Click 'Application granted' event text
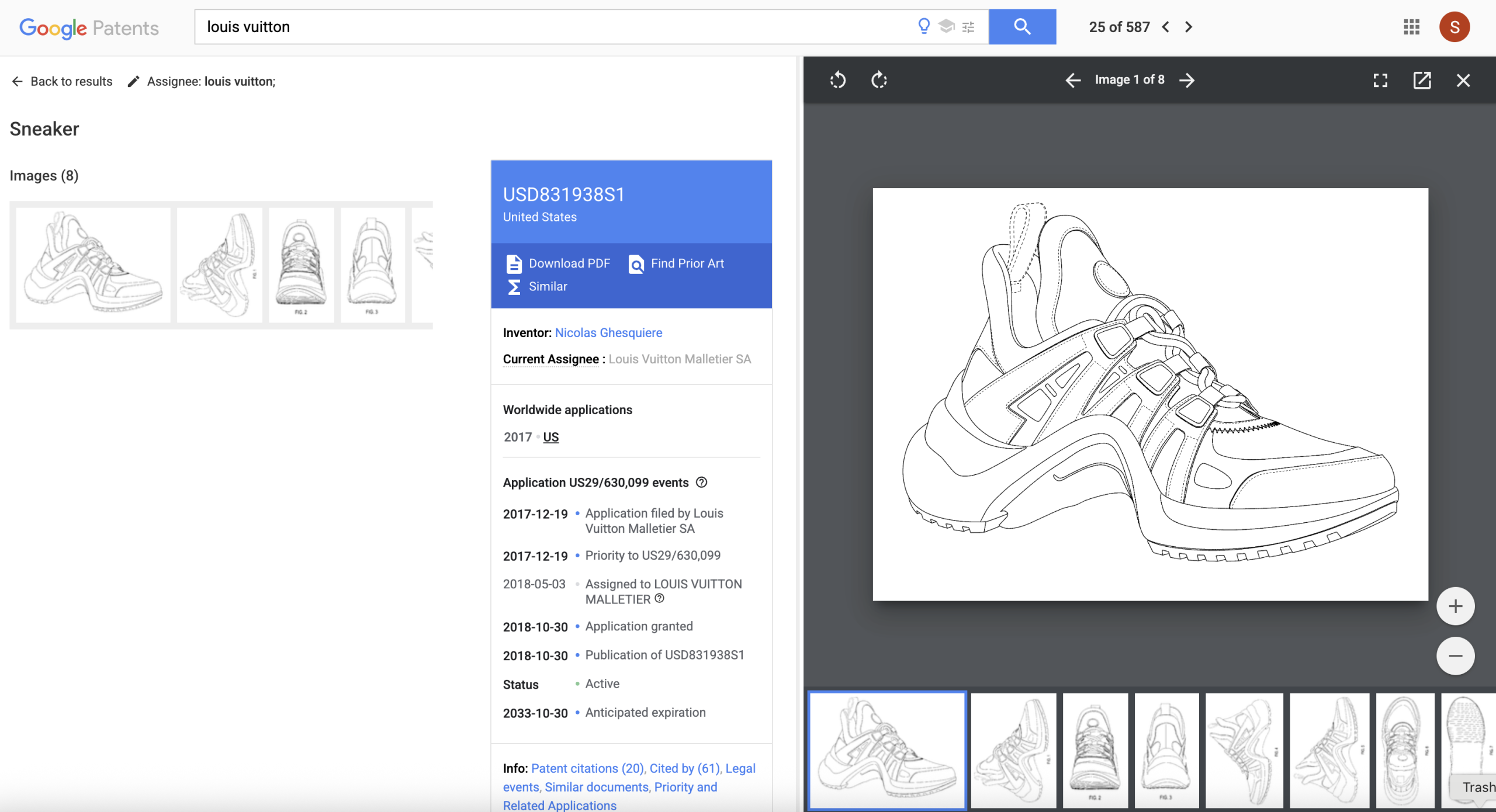Image resolution: width=1496 pixels, height=812 pixels. click(639, 626)
